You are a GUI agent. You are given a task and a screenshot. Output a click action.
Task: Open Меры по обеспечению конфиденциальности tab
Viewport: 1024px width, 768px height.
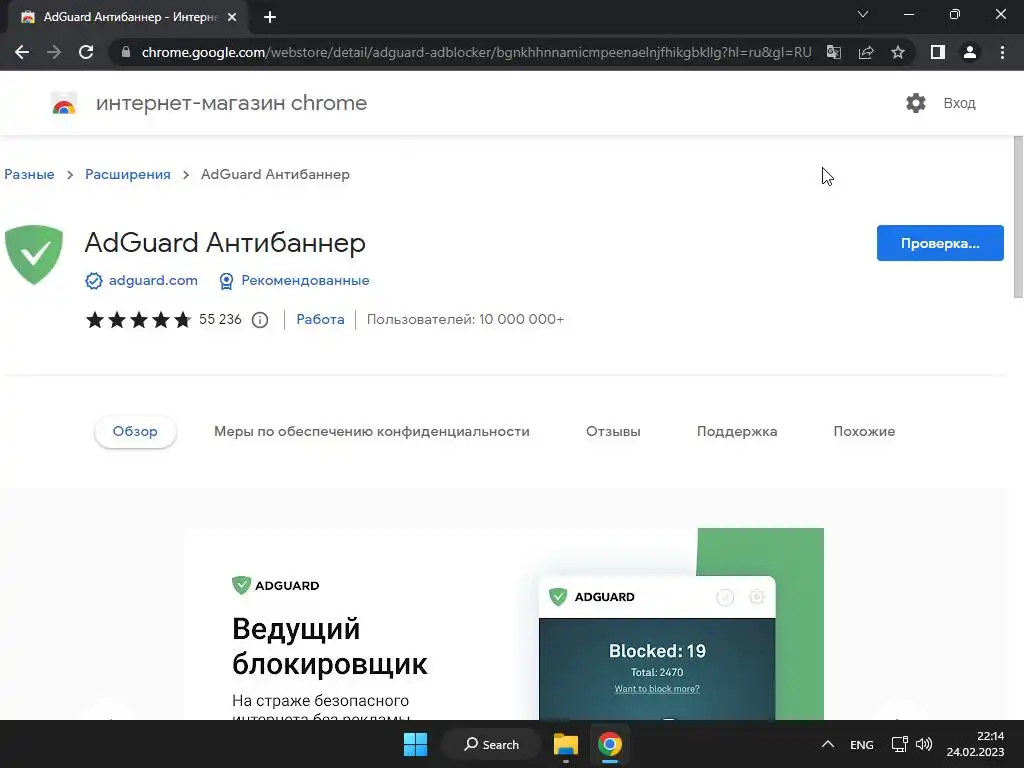(372, 432)
